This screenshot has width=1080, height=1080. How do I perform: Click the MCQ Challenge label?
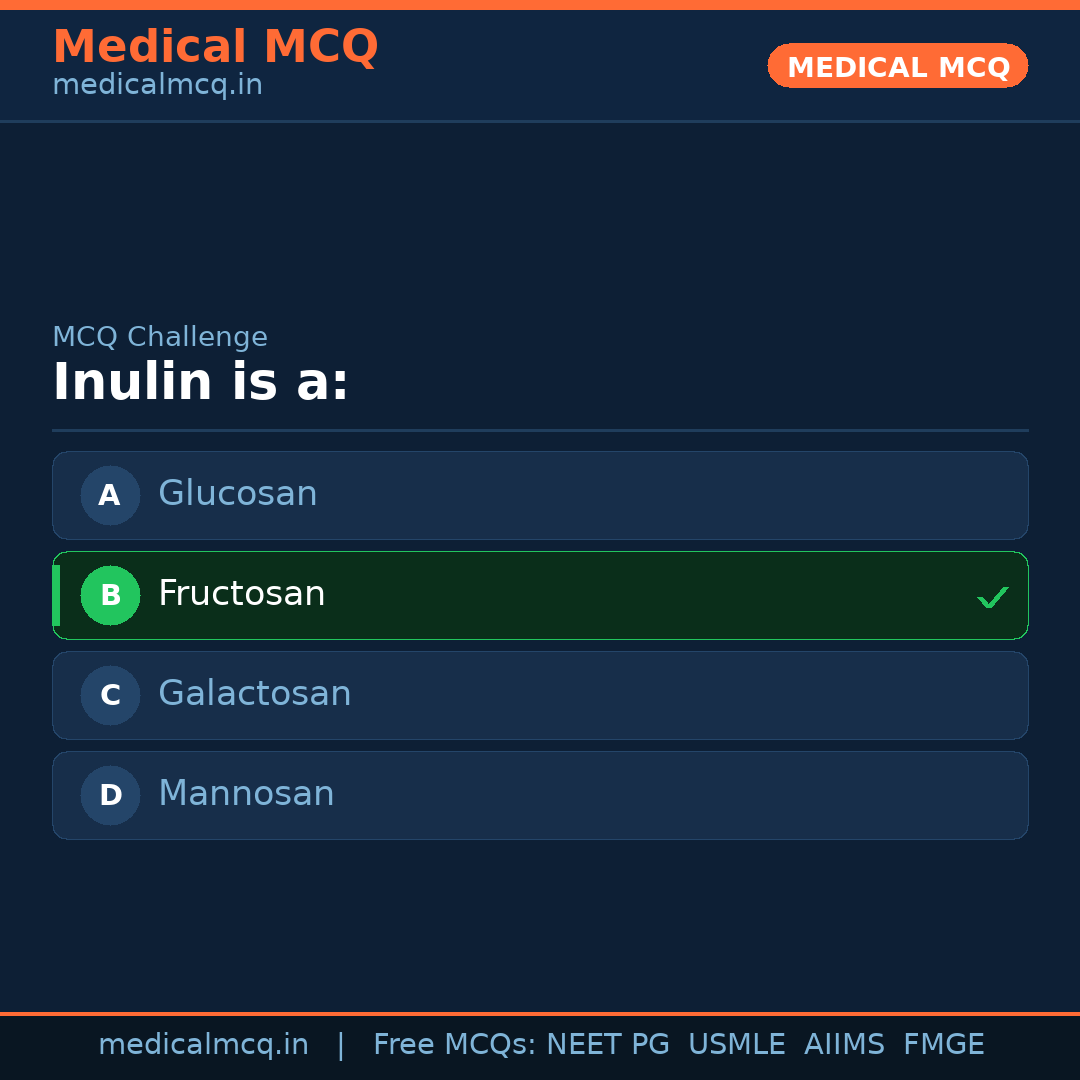[x=160, y=337]
